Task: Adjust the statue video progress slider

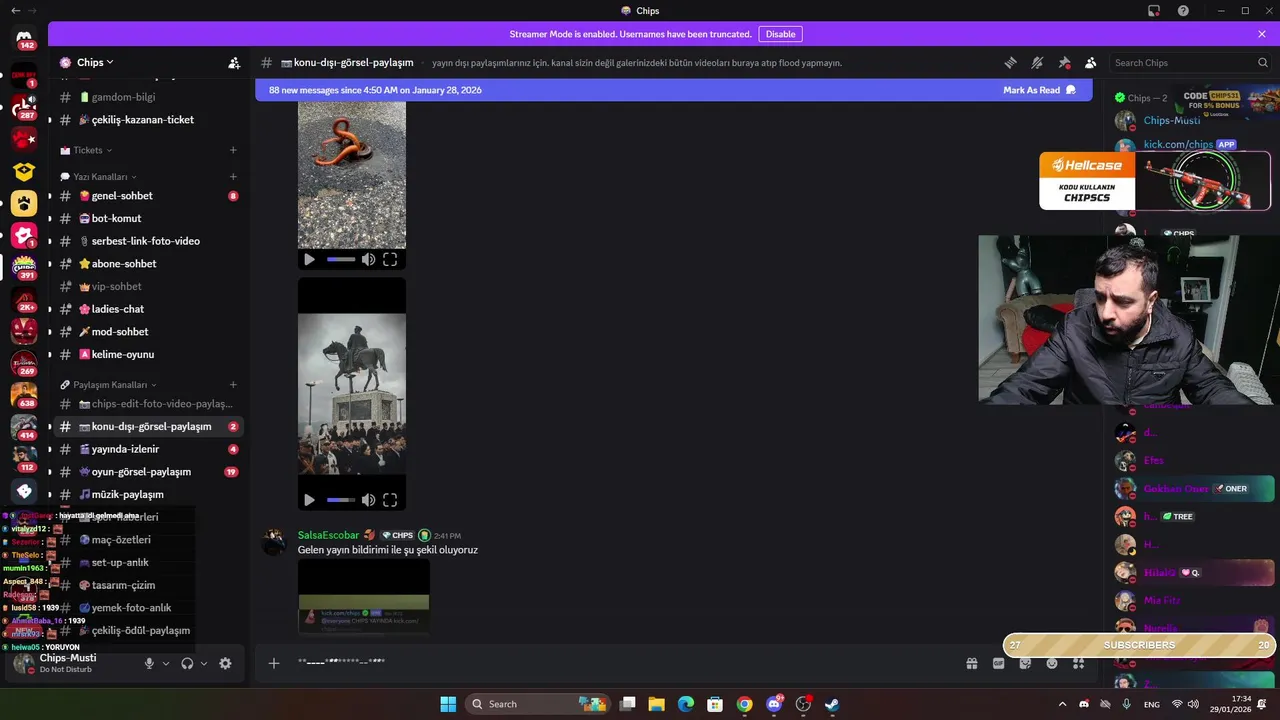Action: coord(341,500)
